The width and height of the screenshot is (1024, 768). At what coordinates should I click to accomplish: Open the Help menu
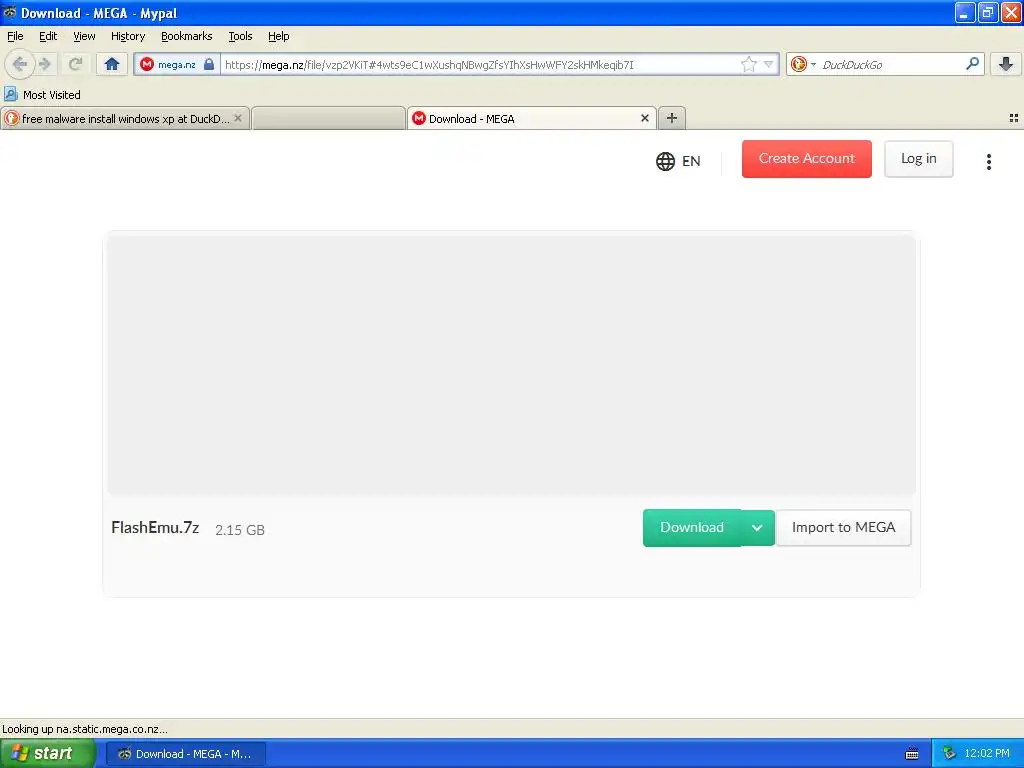[x=279, y=36]
